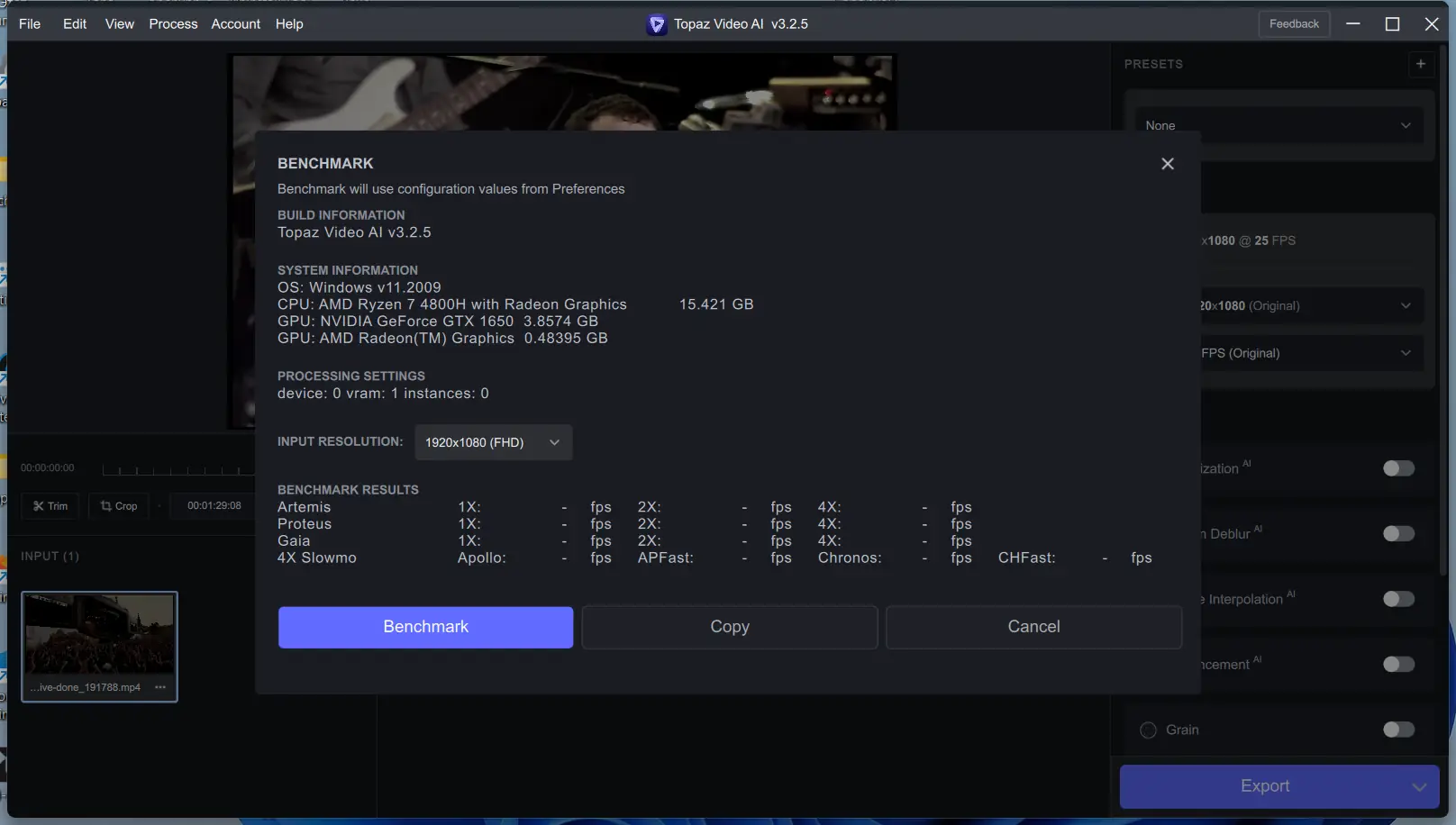Click the AMD Radeon(TM) Graphics GPU line

tap(442, 339)
